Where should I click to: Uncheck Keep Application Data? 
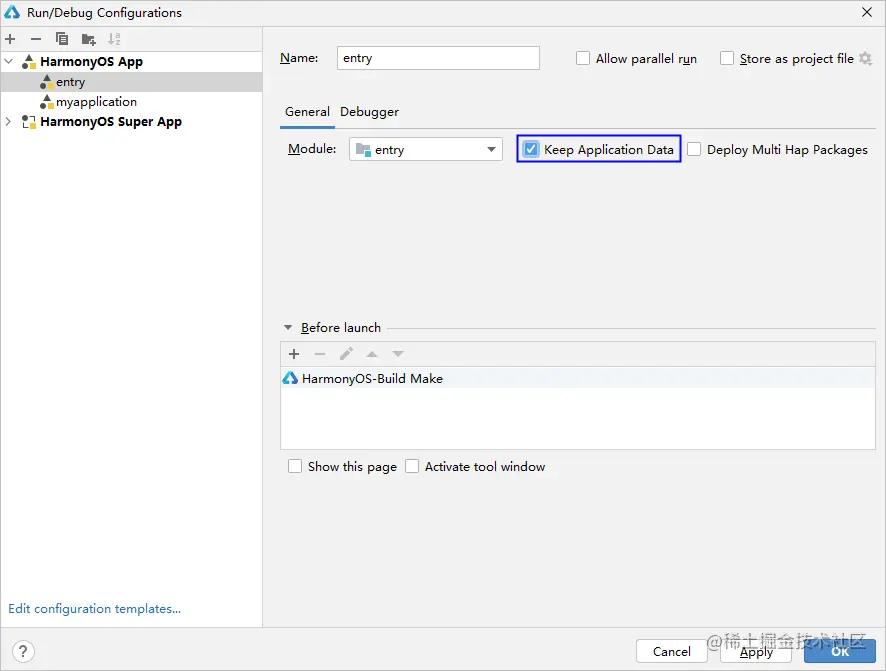click(531, 149)
